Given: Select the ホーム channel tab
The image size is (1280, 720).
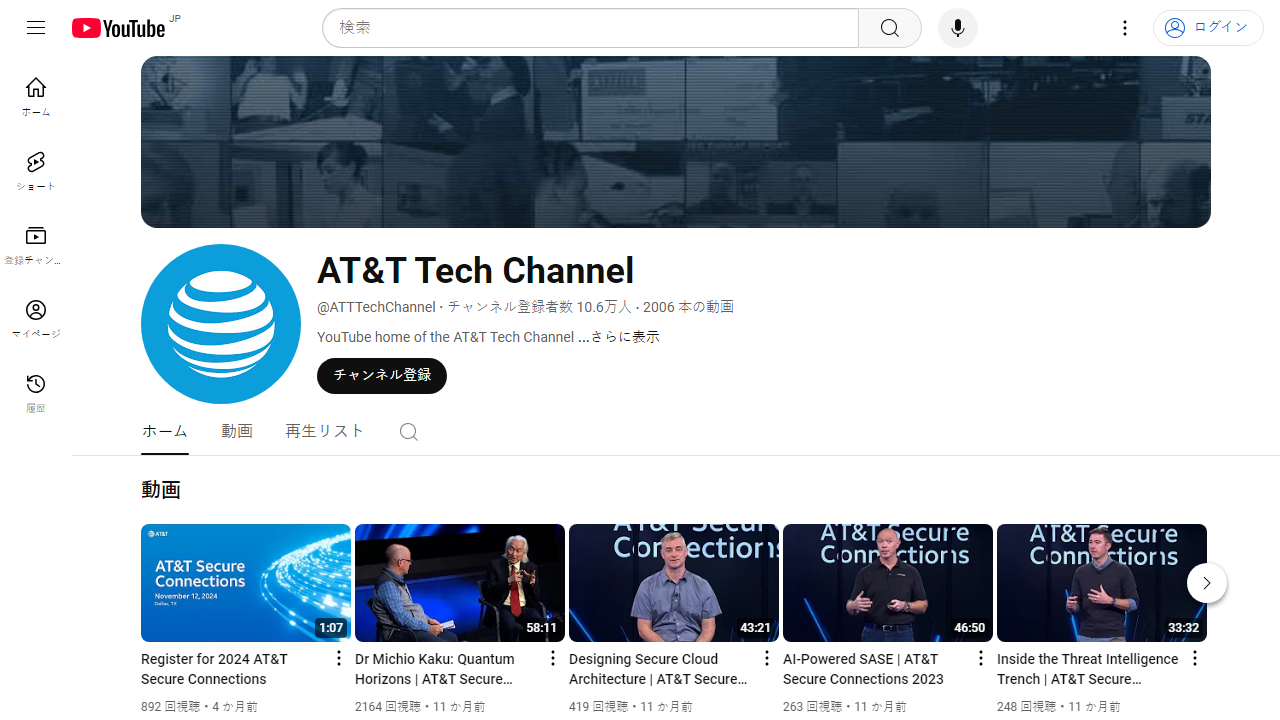Looking at the screenshot, I should coord(165,431).
